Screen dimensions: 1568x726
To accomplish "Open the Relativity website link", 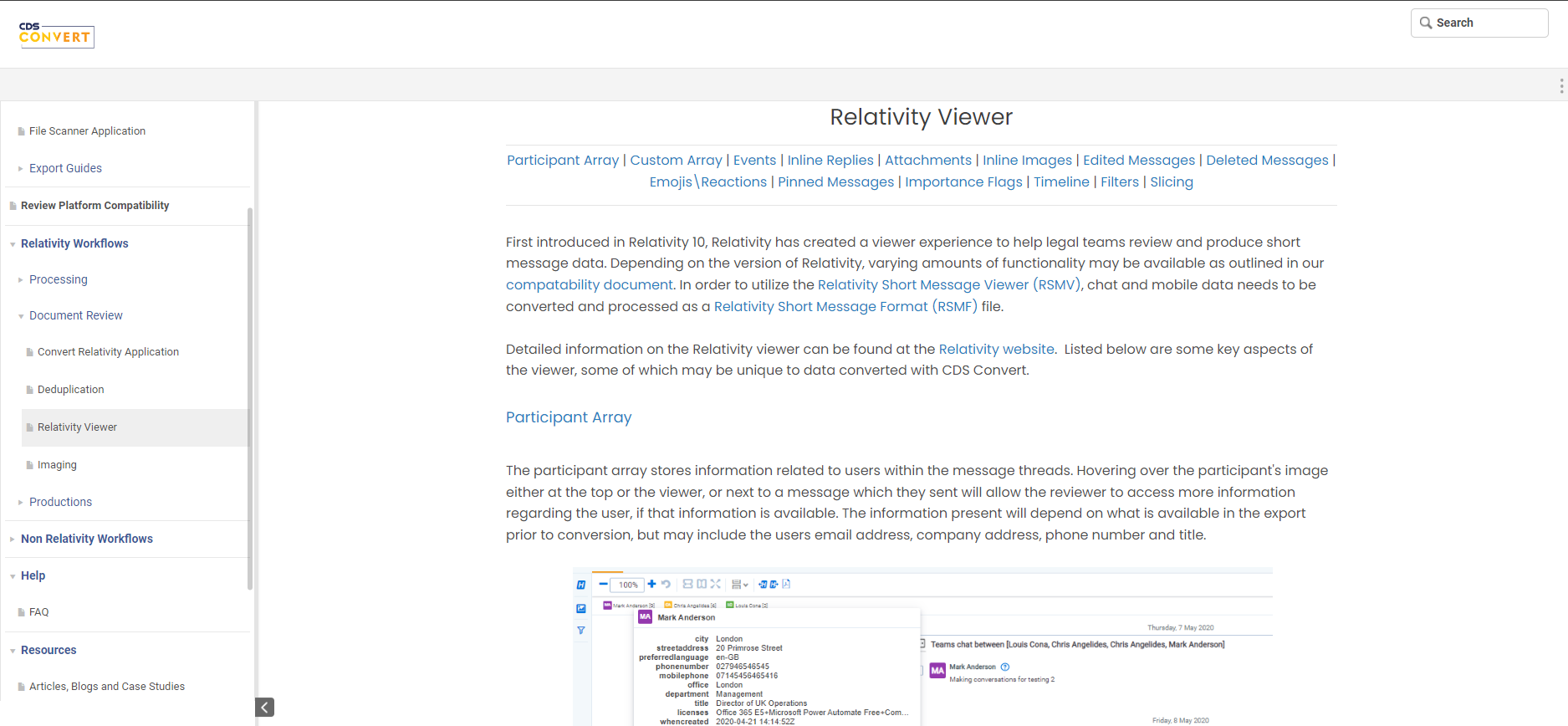I will (997, 349).
